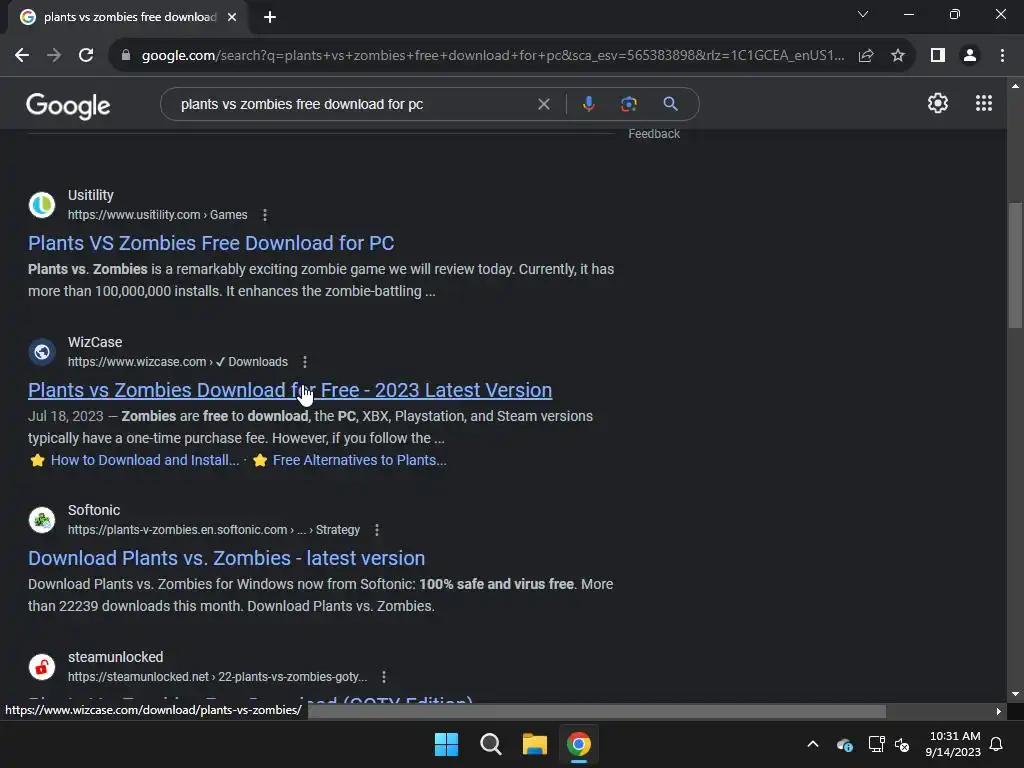Viewport: 1024px width, 768px height.
Task: Start voice search with microphone
Action: (588, 104)
